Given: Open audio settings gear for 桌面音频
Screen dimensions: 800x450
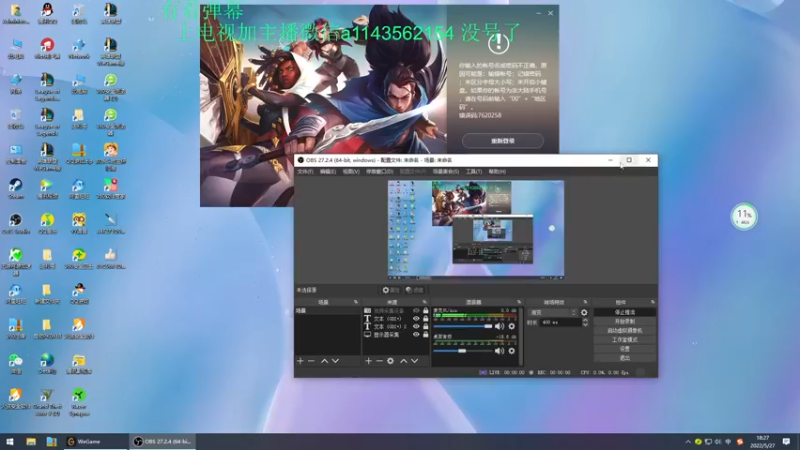Looking at the screenshot, I should point(511,351).
